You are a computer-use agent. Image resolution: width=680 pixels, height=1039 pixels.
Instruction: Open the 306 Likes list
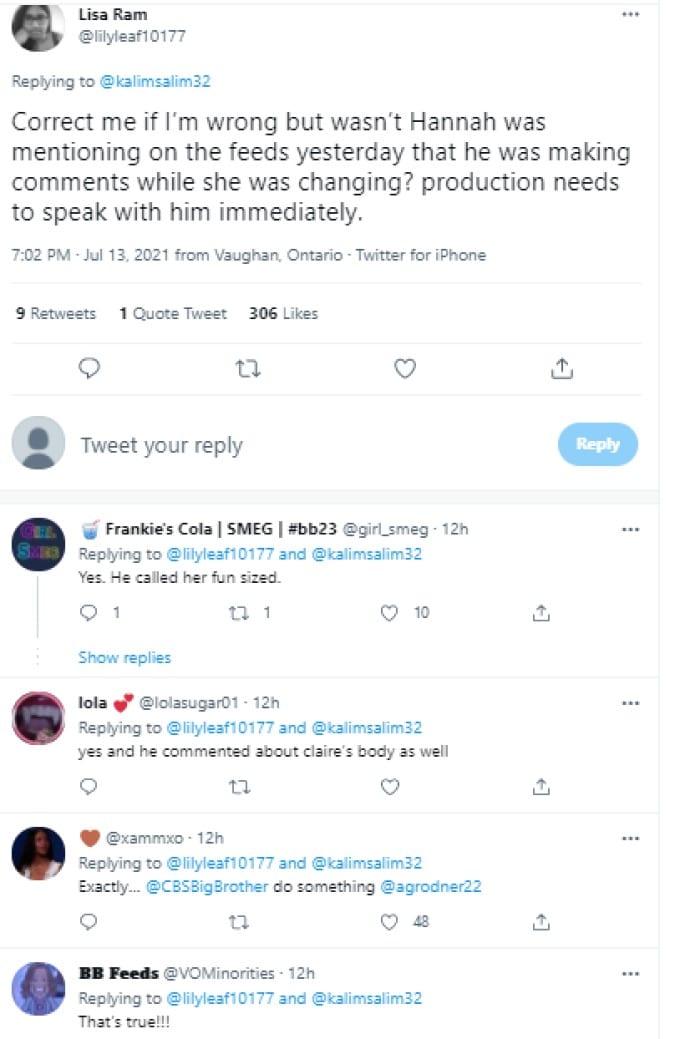click(283, 313)
